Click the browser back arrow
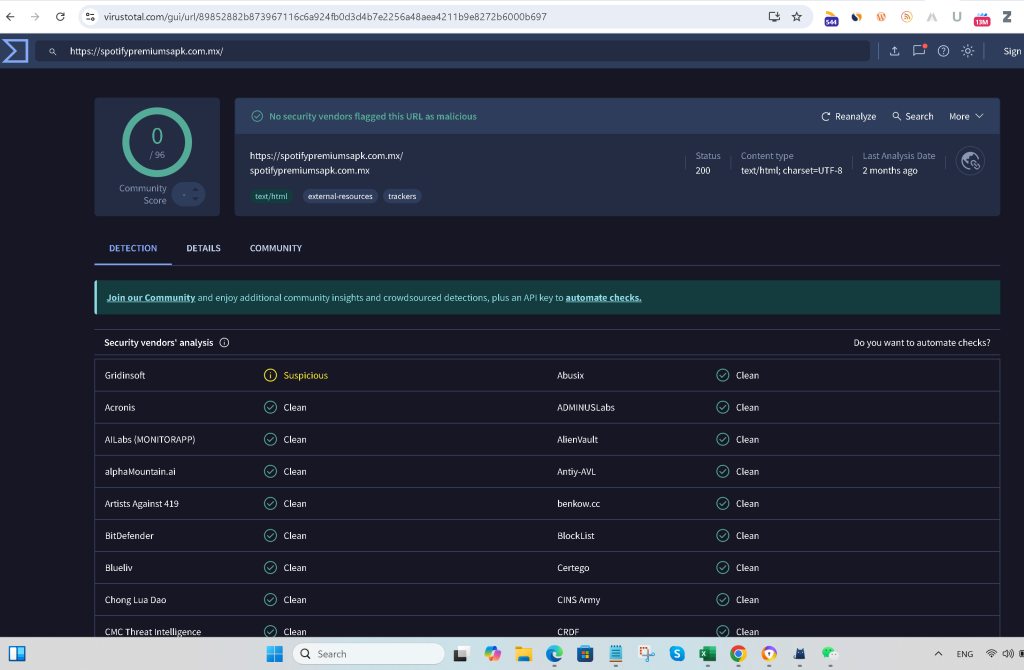 [10, 17]
